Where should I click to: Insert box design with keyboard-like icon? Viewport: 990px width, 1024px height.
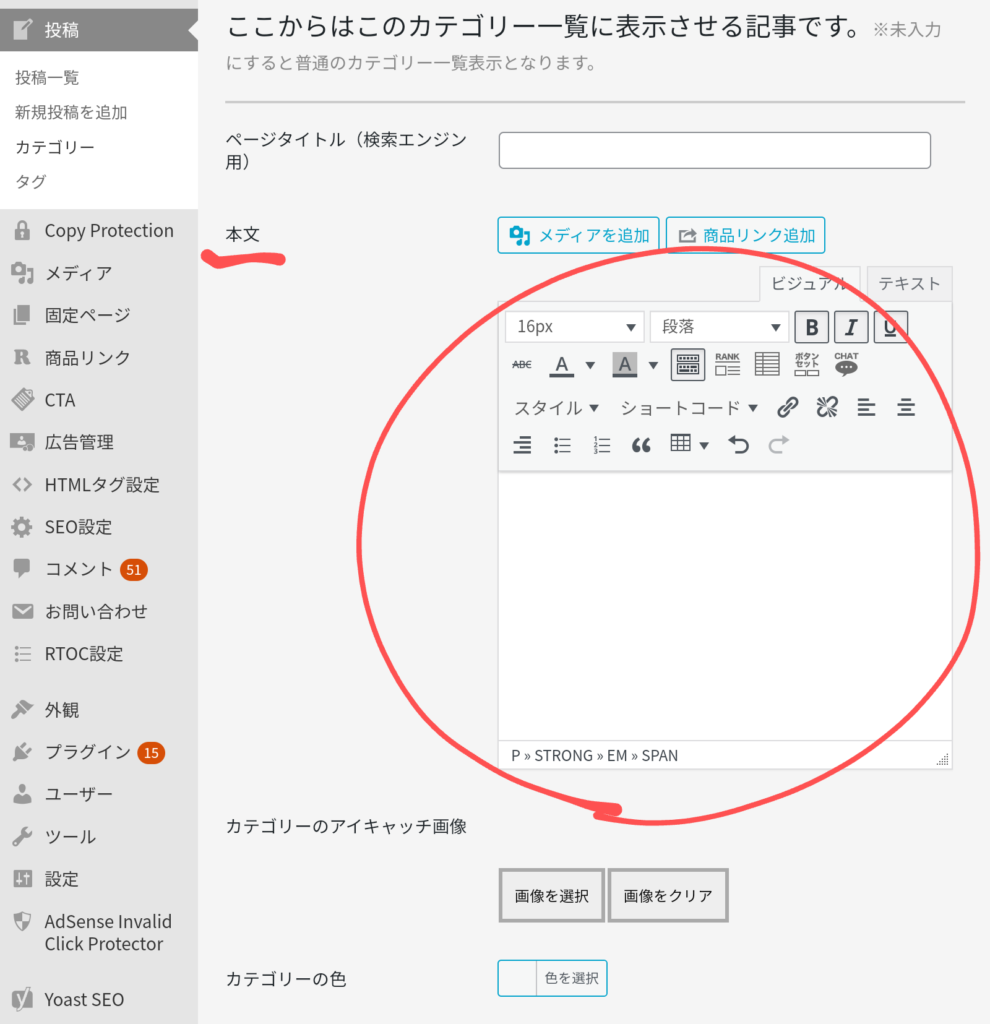point(688,364)
